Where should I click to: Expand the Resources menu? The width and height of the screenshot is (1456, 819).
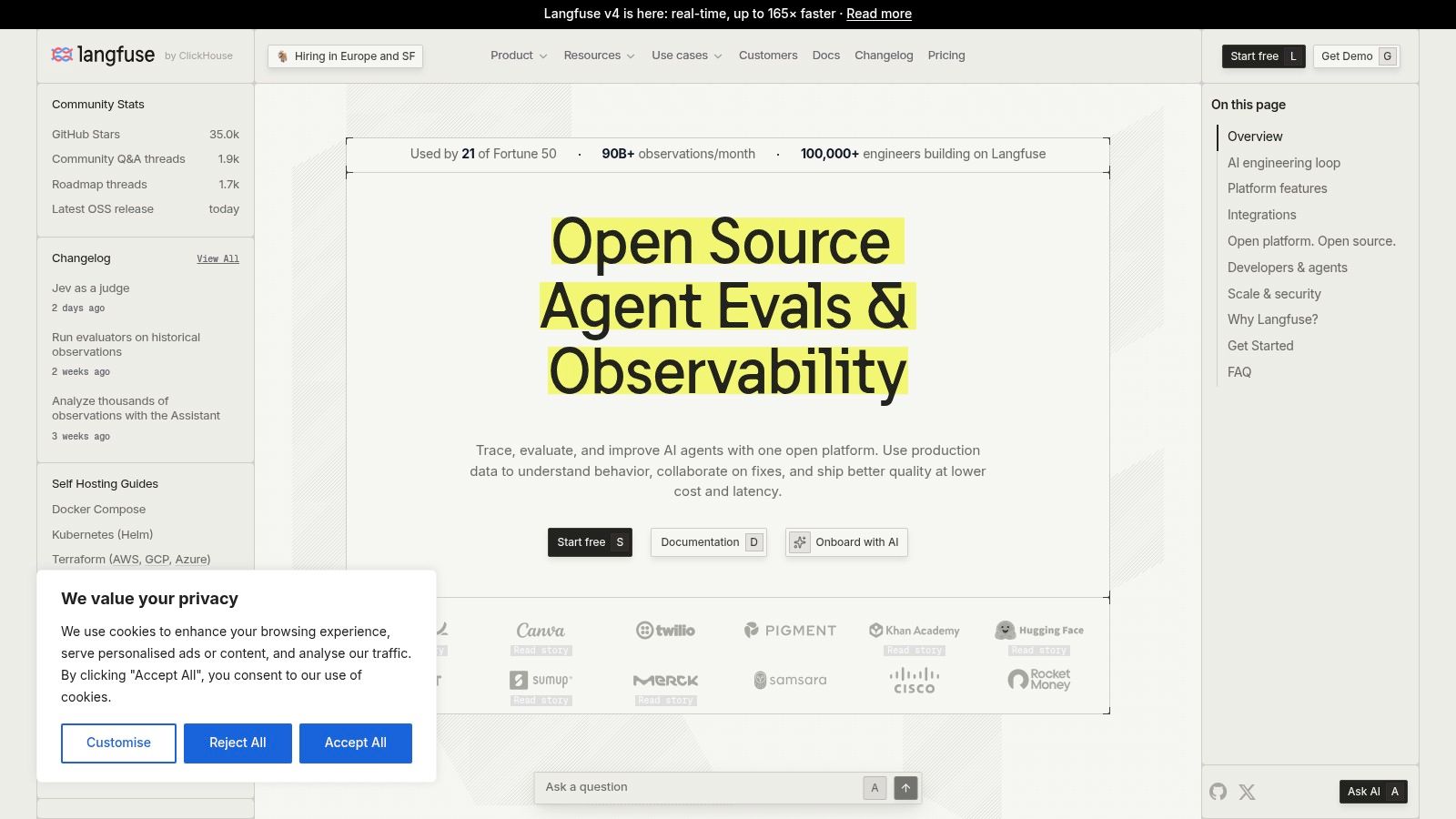click(599, 56)
